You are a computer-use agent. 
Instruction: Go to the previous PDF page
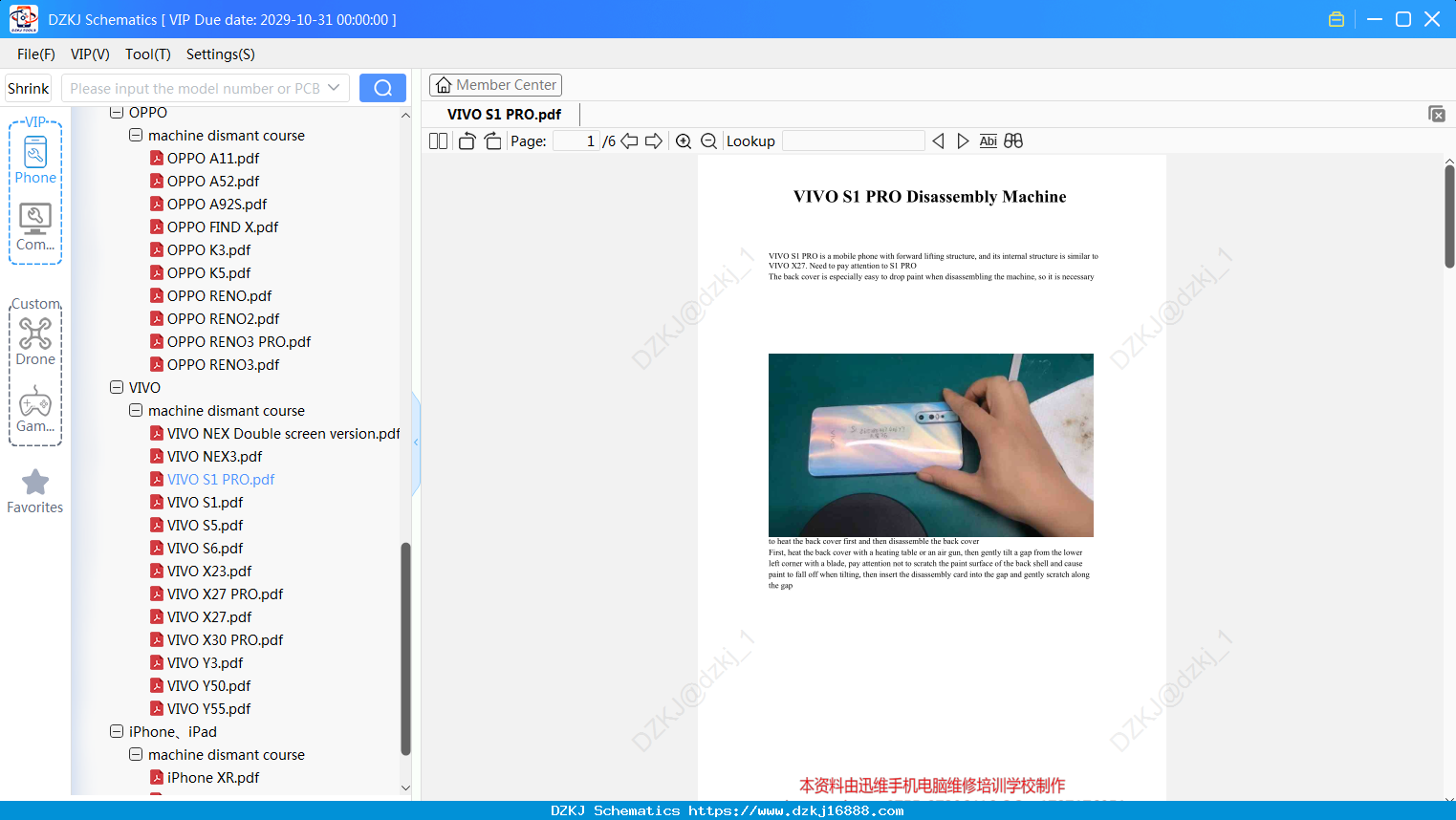point(629,141)
